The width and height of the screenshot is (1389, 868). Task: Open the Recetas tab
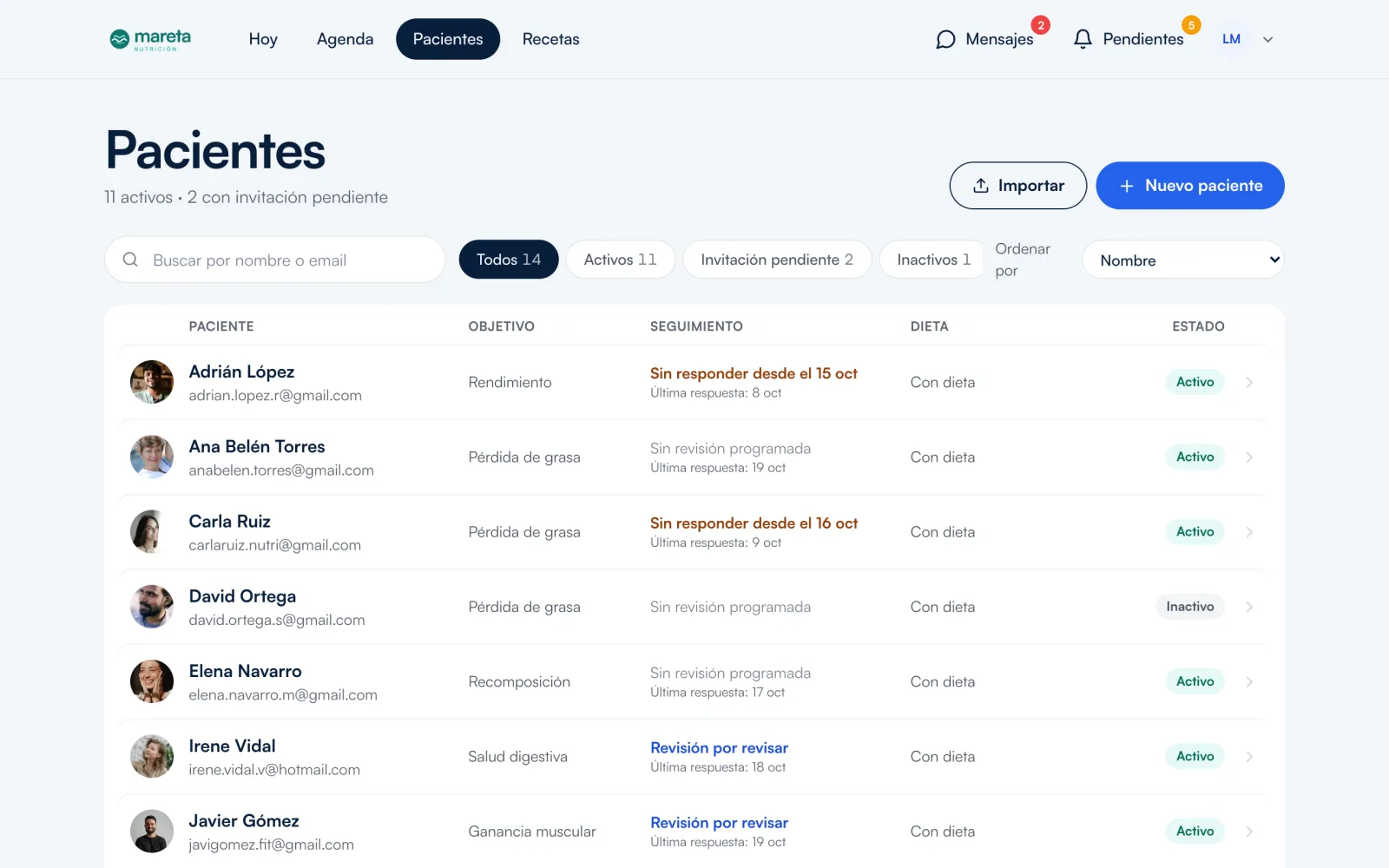(550, 39)
